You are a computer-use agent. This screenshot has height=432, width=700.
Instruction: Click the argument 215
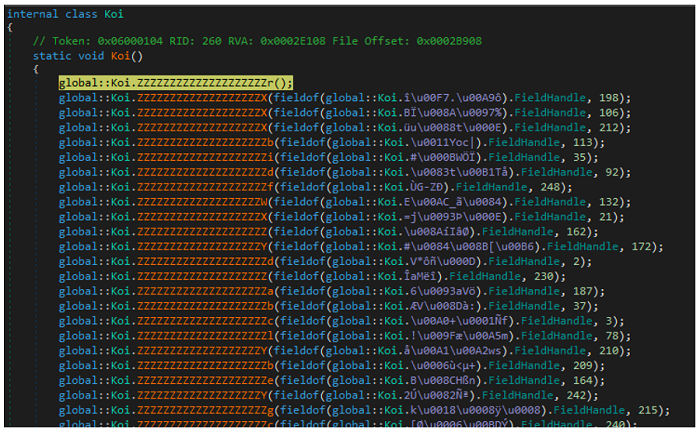pyautogui.click(x=648, y=410)
